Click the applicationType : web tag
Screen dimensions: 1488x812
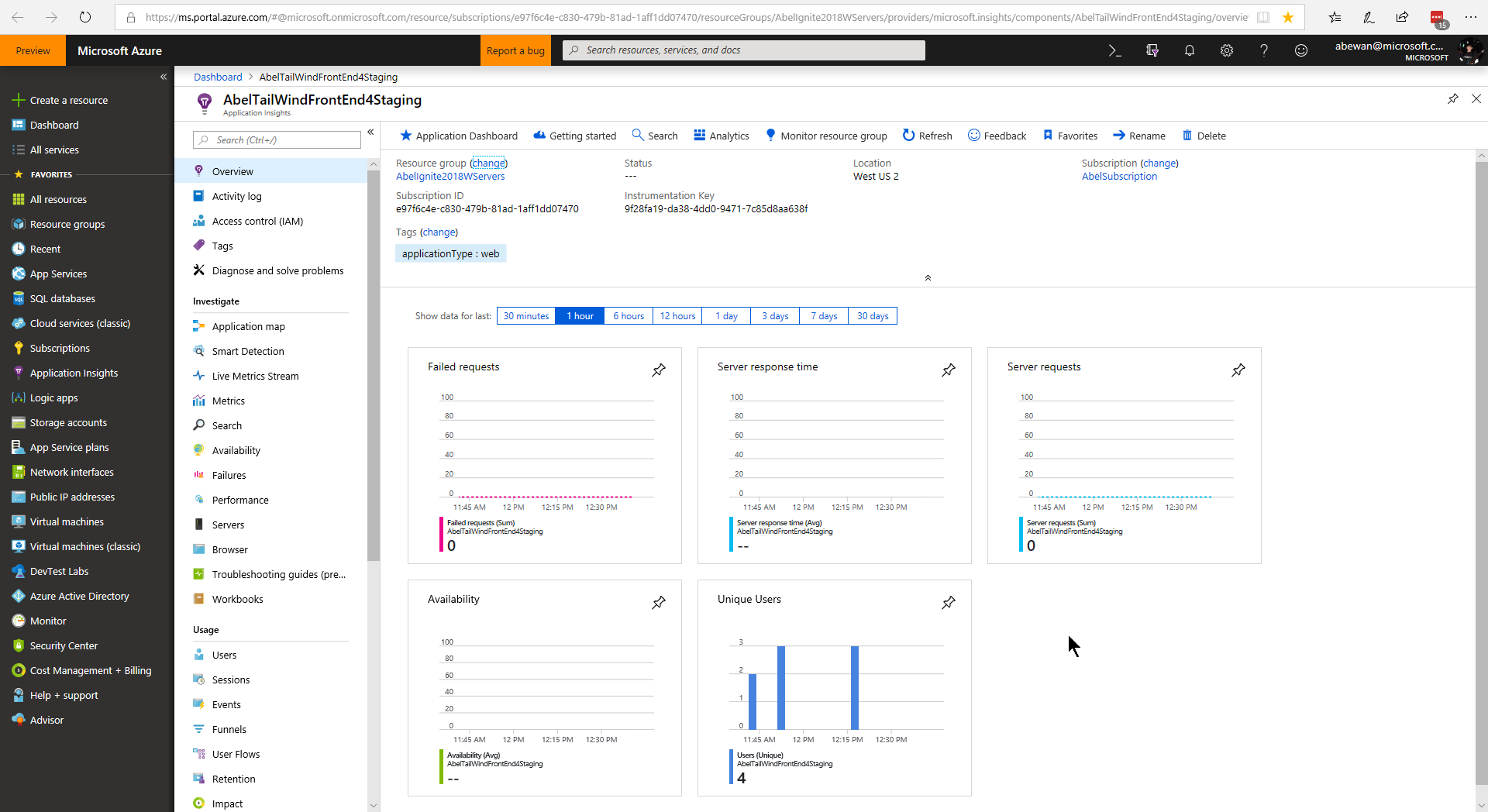coord(450,254)
